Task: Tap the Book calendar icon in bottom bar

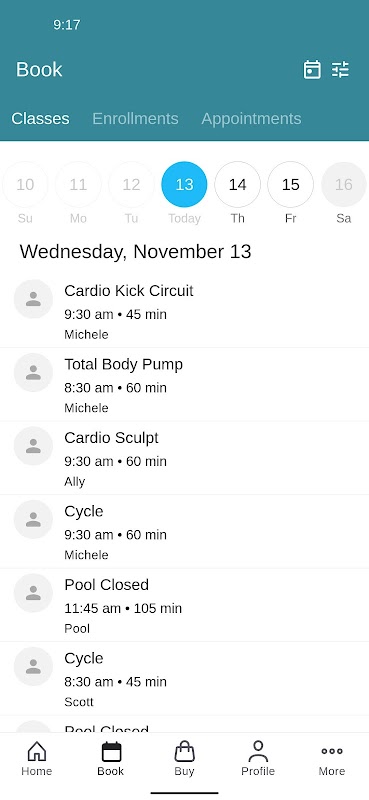Action: tap(111, 752)
